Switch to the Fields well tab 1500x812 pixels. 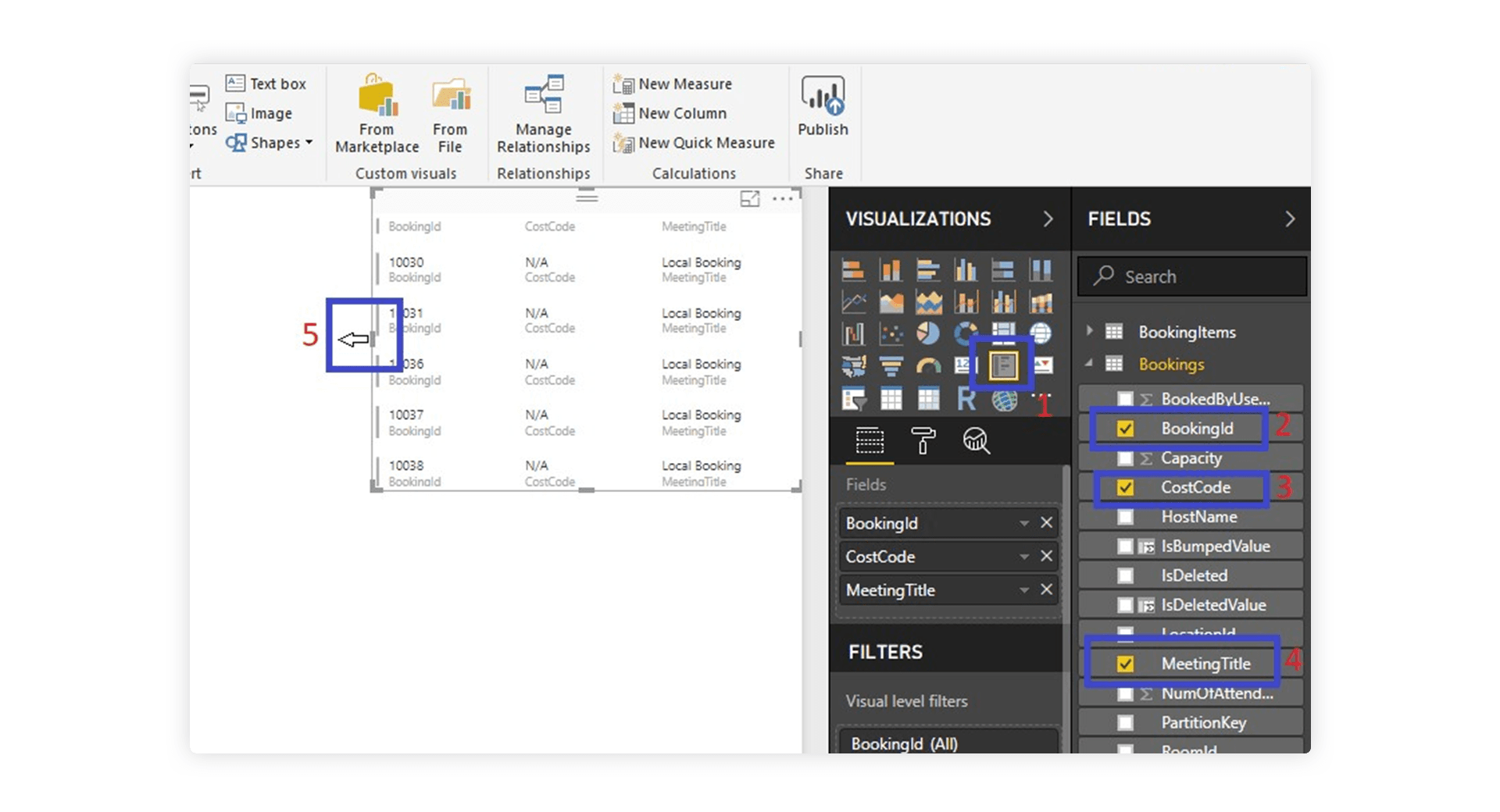coord(870,441)
